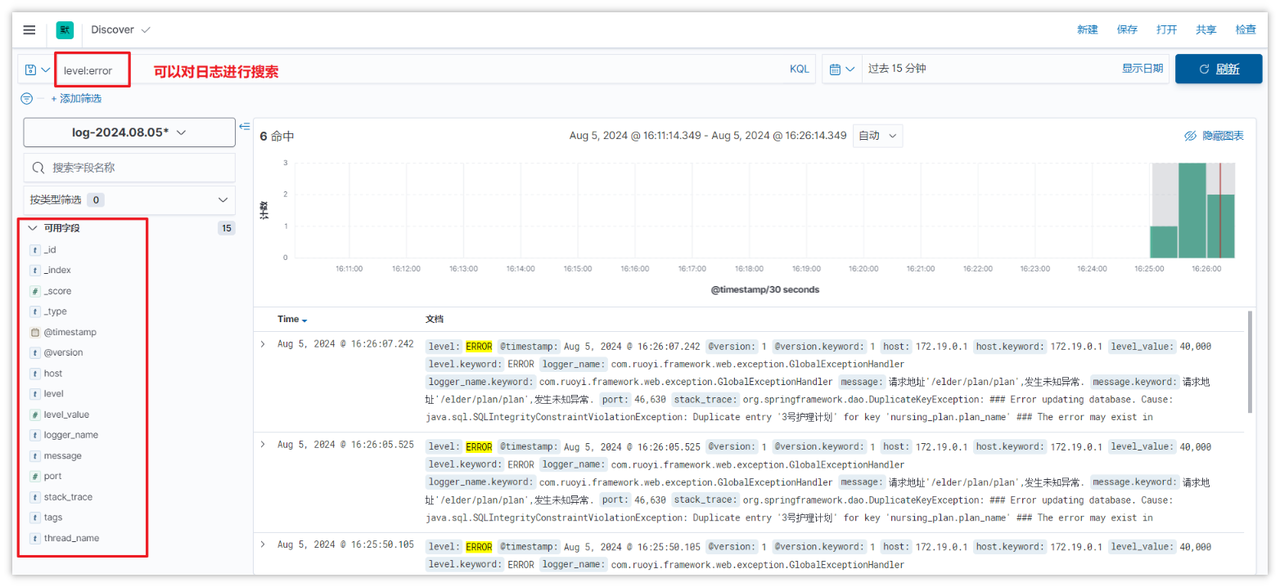Click 共享 in the top menu
This screenshot has width=1280, height=587.
1206,30
